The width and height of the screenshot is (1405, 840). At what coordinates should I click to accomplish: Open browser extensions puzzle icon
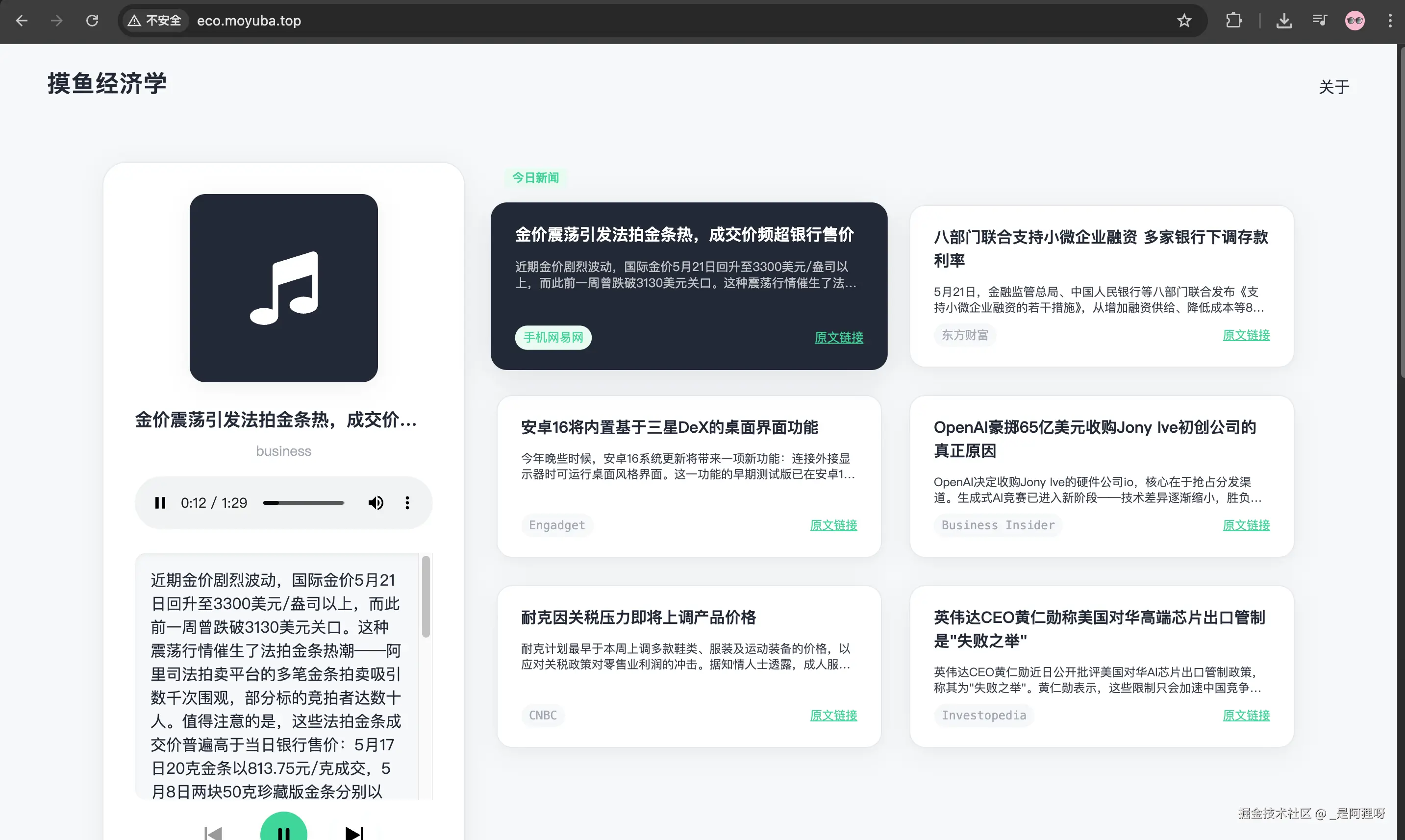pyautogui.click(x=1233, y=21)
